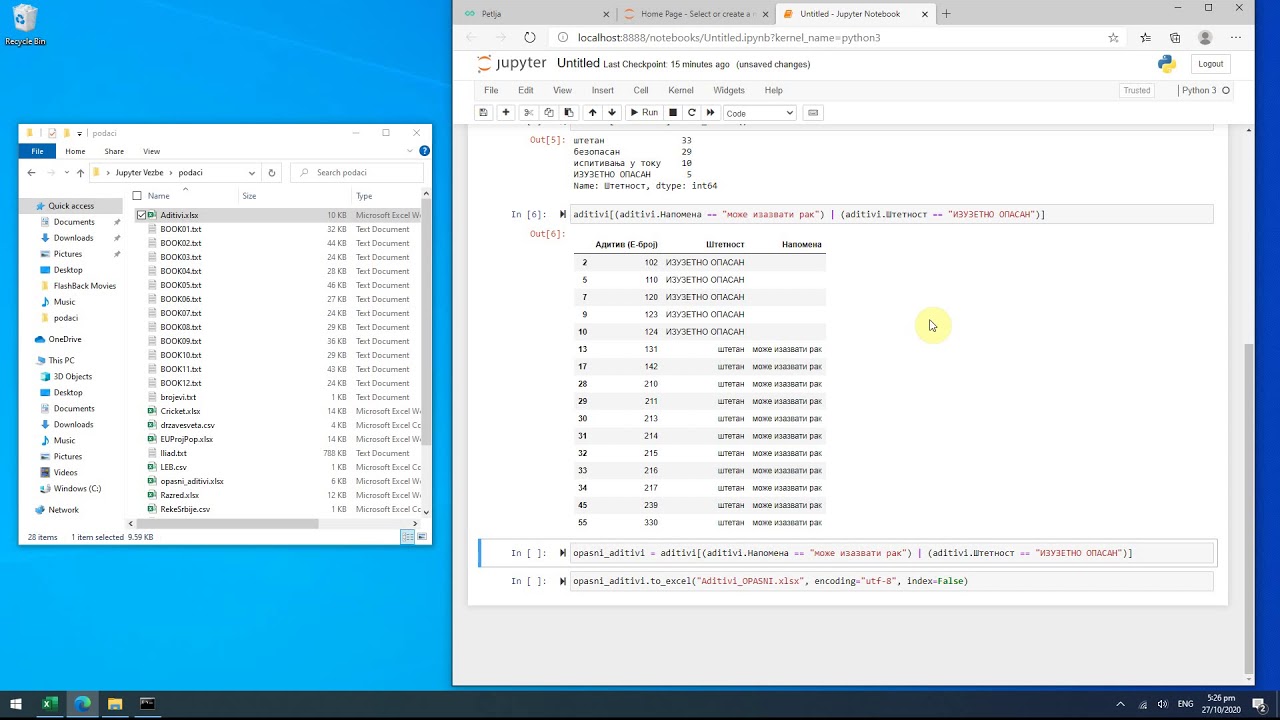Toggle collapse arrow of to_excel cell
This screenshot has width=1280, height=720.
562,581
